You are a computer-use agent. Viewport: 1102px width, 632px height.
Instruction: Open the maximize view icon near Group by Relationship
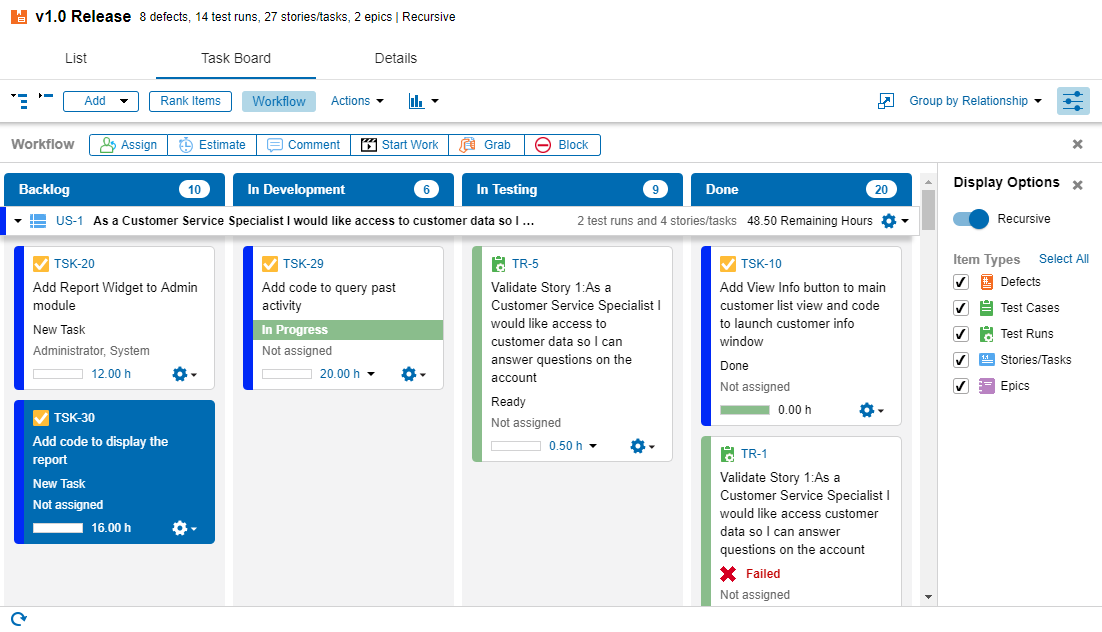[884, 100]
